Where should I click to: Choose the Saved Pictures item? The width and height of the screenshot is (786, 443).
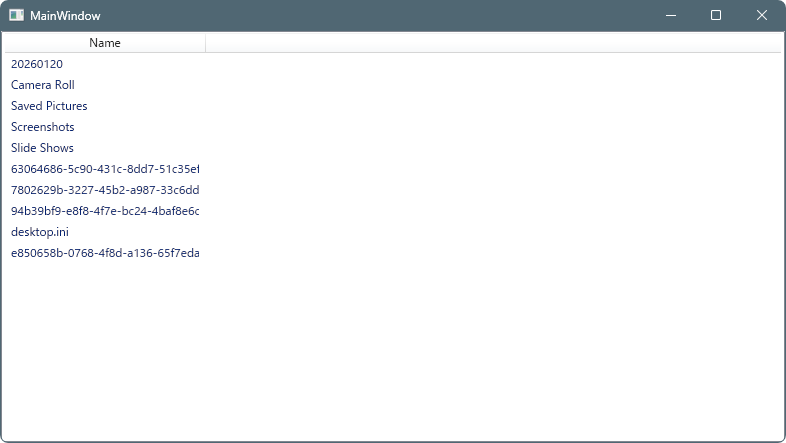[49, 106]
